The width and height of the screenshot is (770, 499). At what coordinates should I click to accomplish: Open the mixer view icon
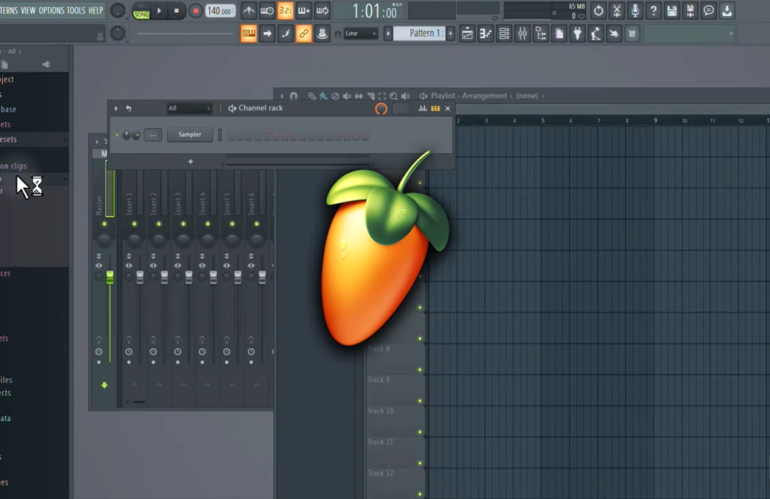coord(522,33)
